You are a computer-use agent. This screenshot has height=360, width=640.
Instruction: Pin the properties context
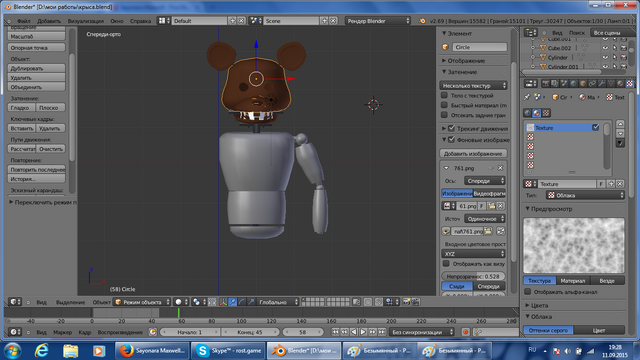point(527,97)
